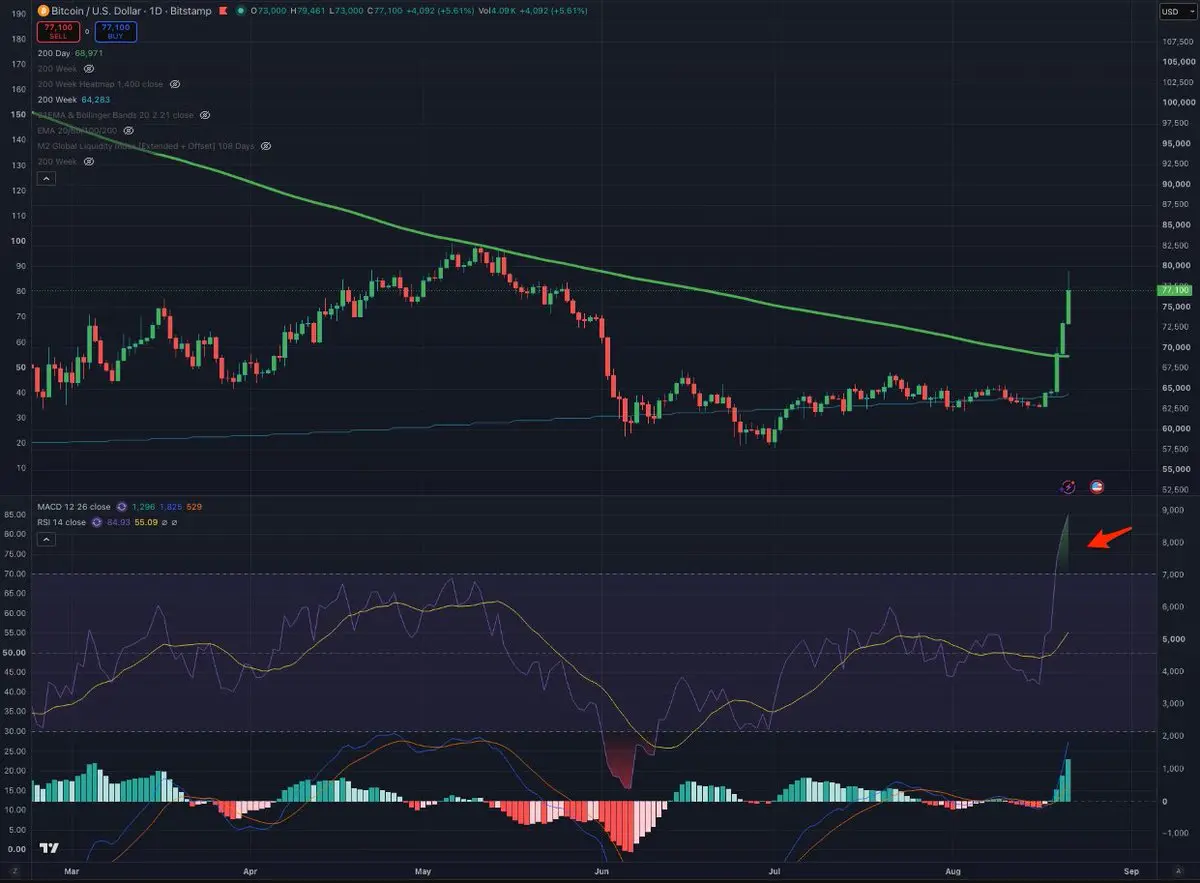Click the blue BUY 77,100 button

point(116,31)
